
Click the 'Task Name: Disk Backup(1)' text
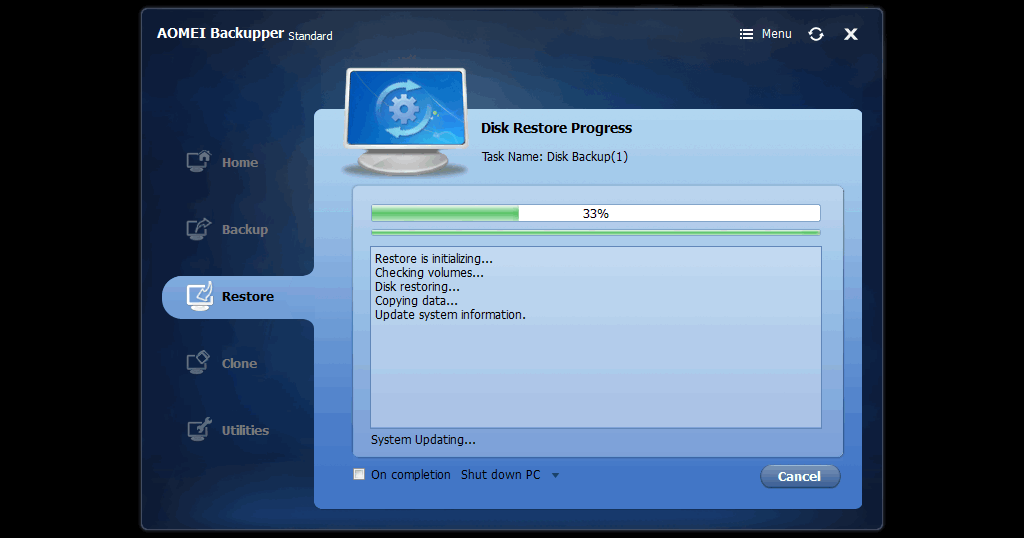pos(554,157)
